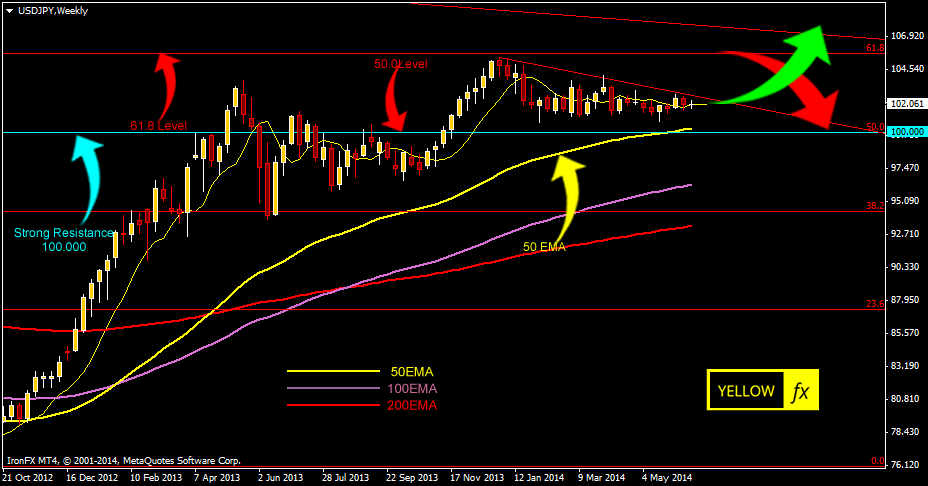Select the Strong Resistance 100.000 text label
Screen dimensions: 928x486
(62, 239)
